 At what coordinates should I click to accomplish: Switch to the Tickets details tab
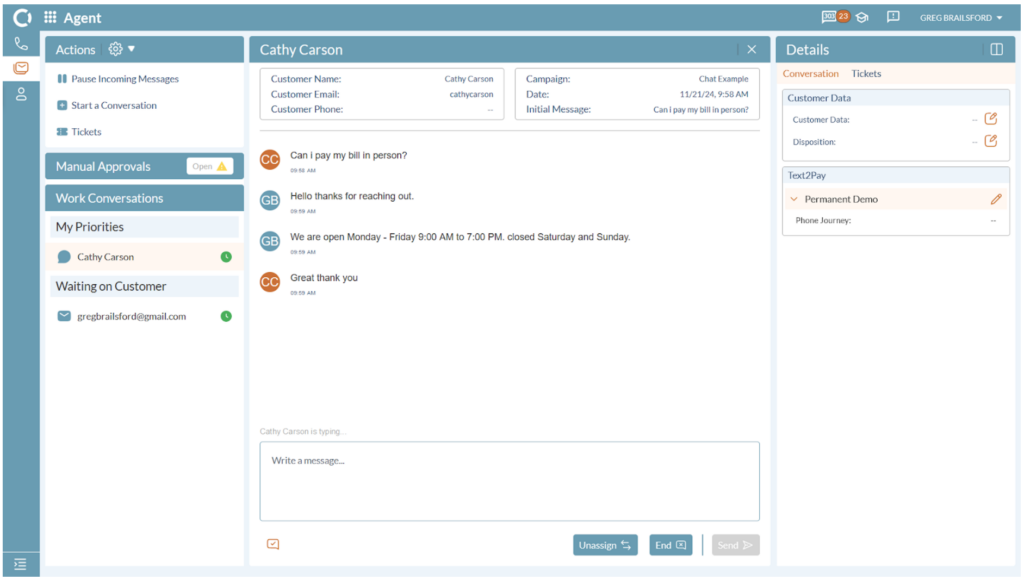(866, 74)
